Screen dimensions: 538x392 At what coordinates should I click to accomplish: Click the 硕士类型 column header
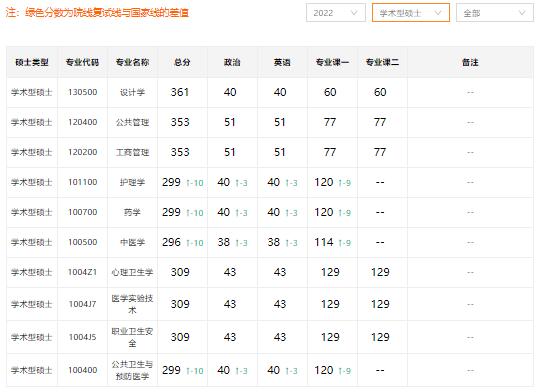point(32,62)
